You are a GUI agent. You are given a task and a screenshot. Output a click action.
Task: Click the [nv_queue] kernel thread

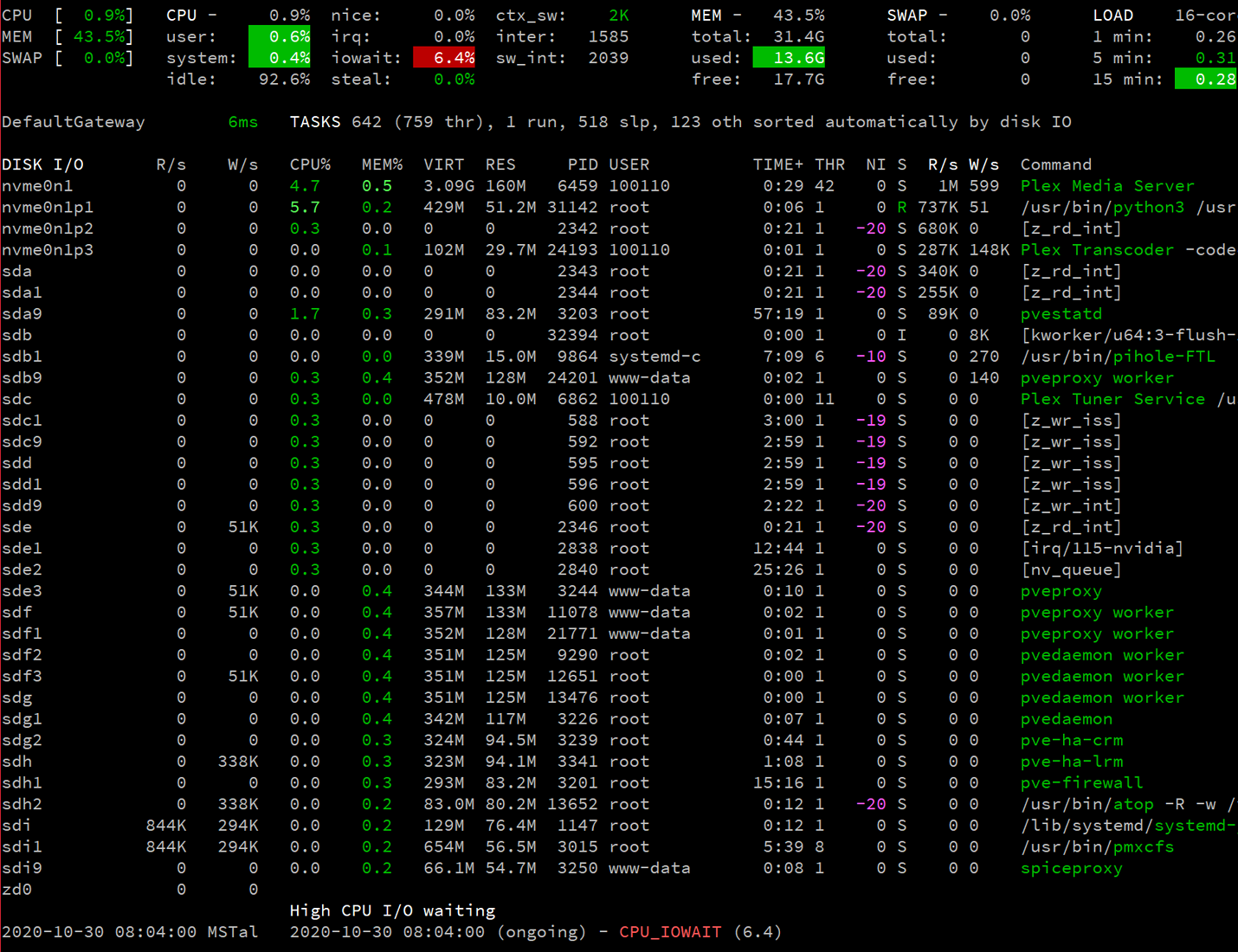[1071, 569]
